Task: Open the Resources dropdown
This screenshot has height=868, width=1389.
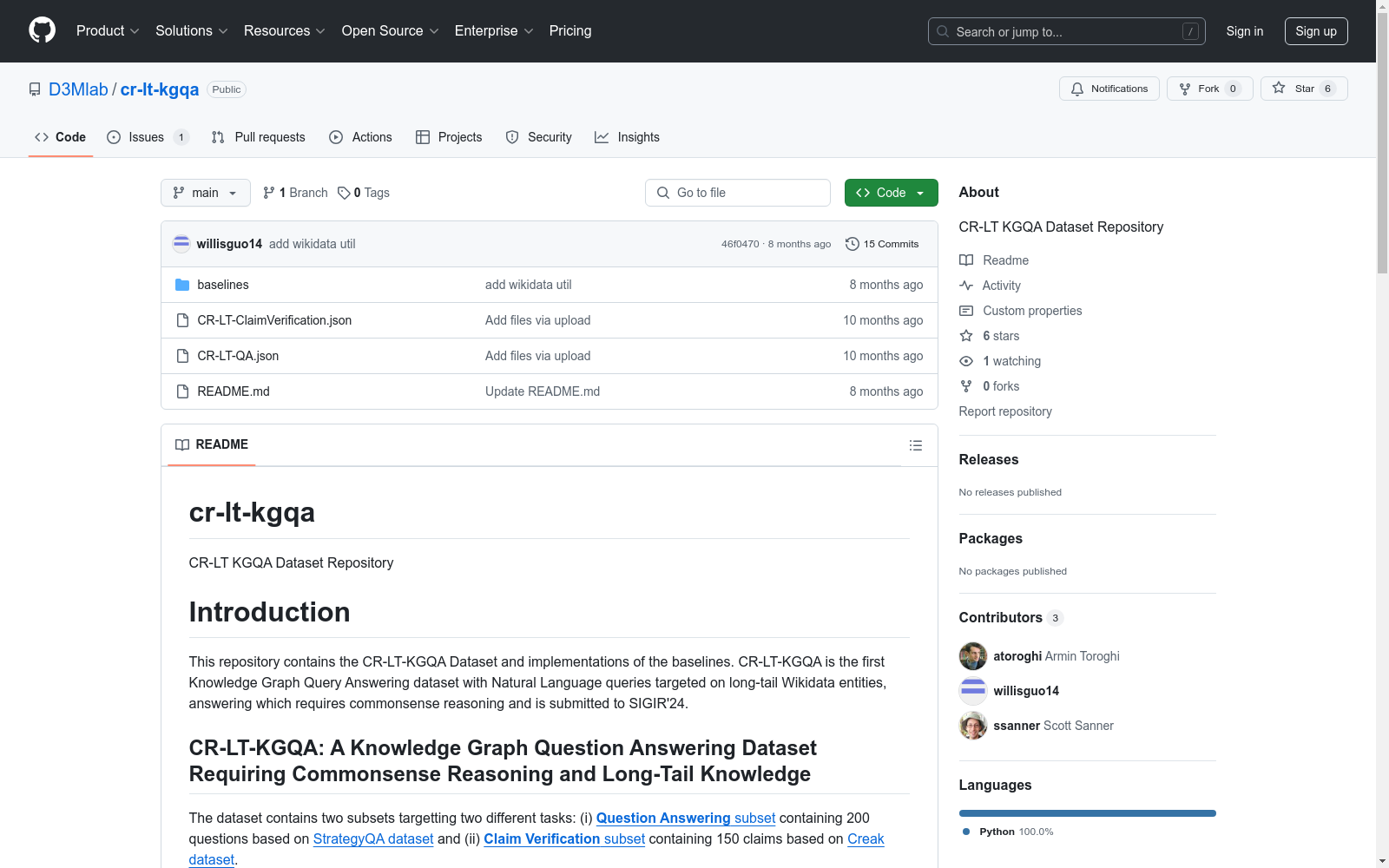Action: click(284, 30)
